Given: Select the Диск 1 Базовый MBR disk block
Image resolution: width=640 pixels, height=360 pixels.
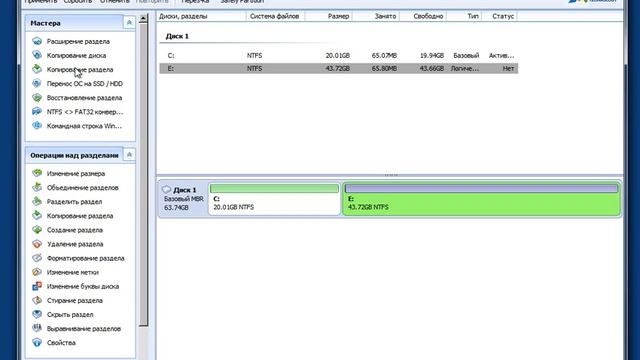Looking at the screenshot, I should click(x=183, y=199).
